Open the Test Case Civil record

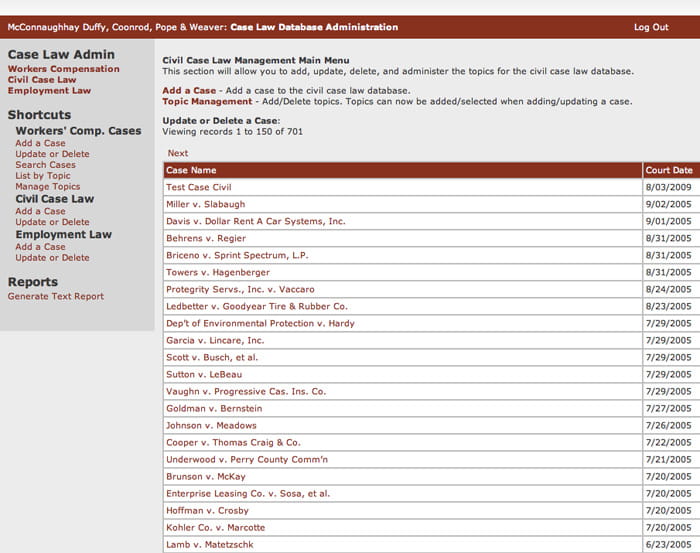click(199, 187)
